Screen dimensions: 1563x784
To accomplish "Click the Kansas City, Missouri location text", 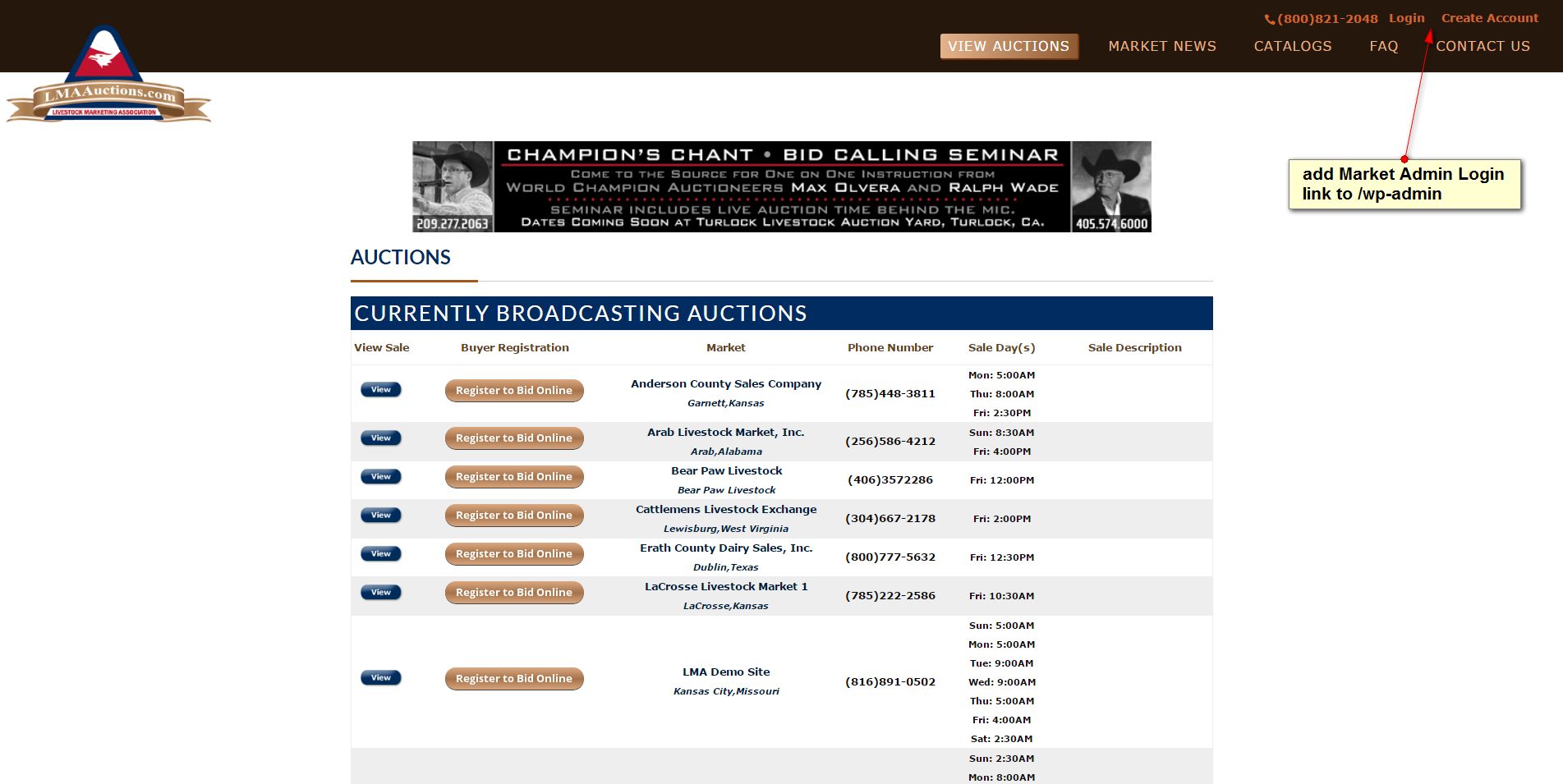I will [x=726, y=691].
